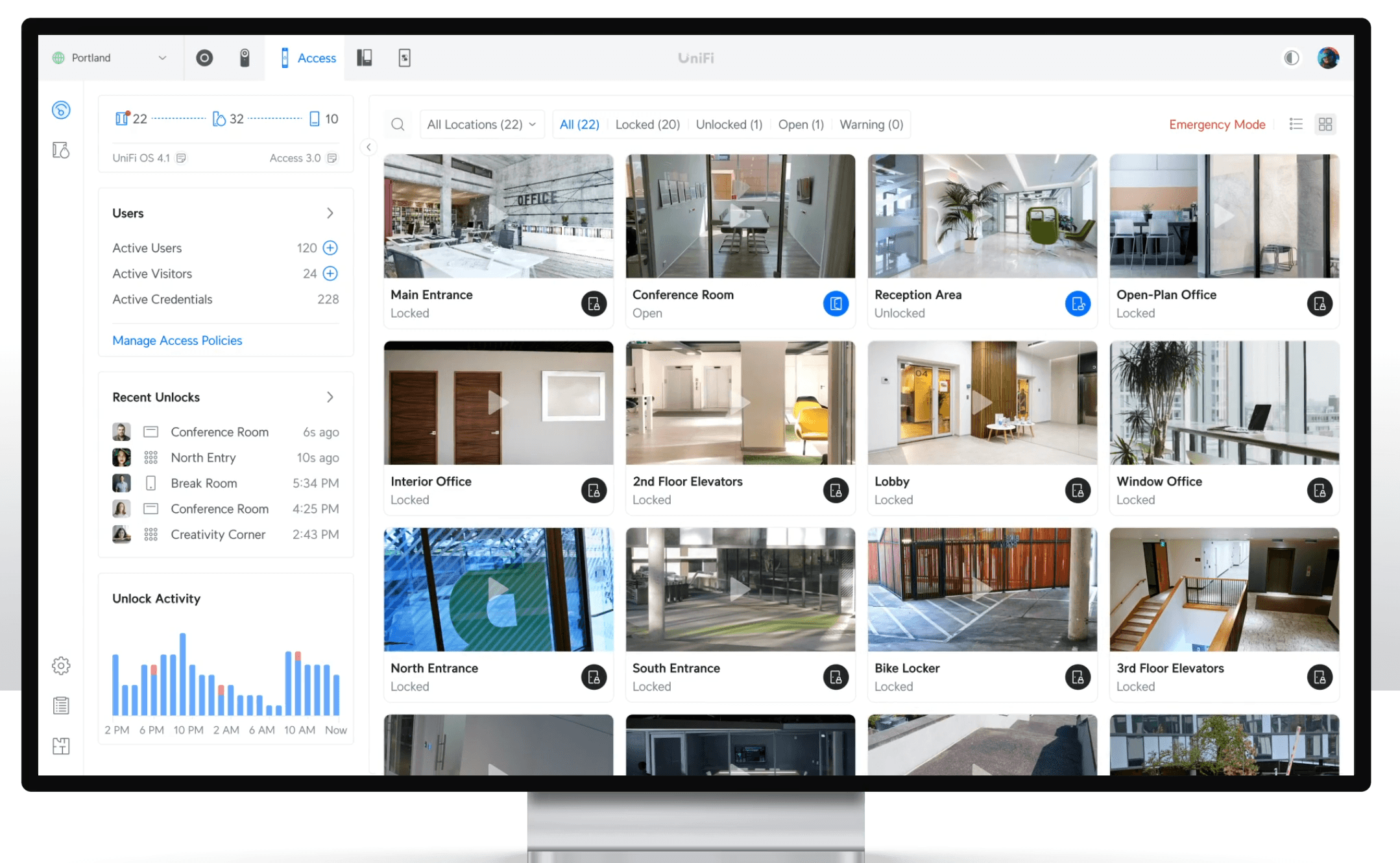Viewport: 1400px width, 863px height.
Task: Add visitor via Active Visitors plus
Action: (x=330, y=274)
